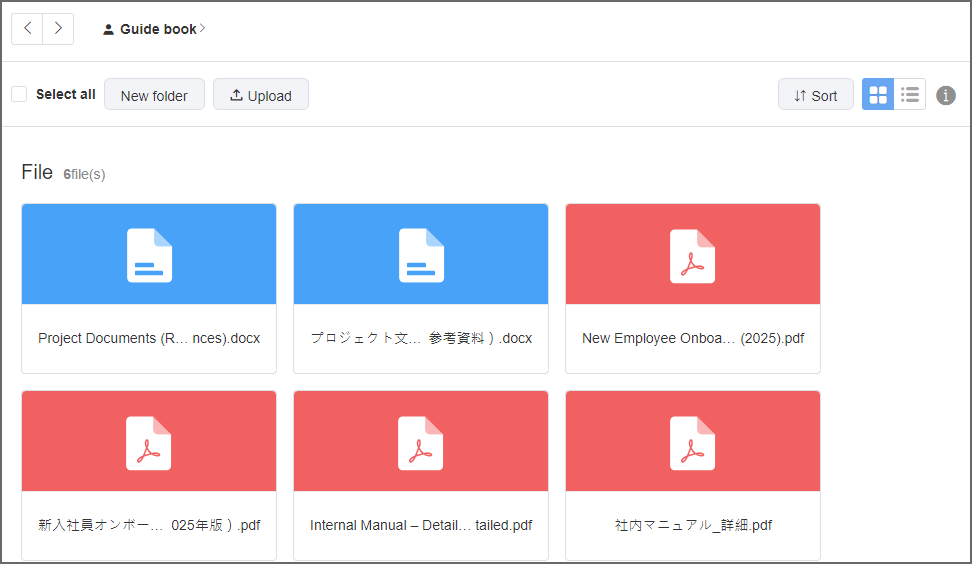Open the info details icon
This screenshot has height=564, width=972.
pos(946,95)
